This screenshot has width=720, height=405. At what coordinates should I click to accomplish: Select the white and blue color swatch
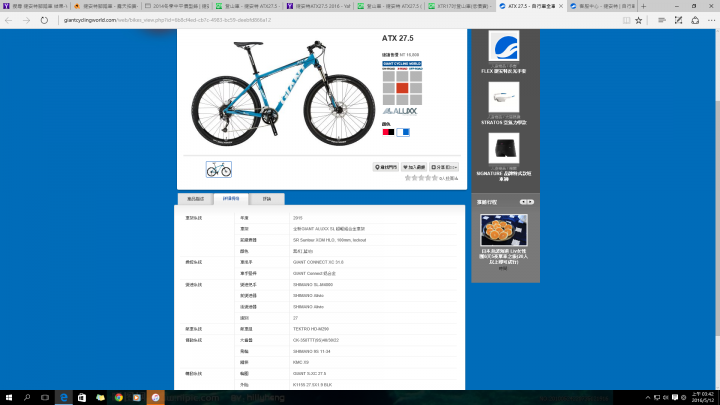point(403,132)
